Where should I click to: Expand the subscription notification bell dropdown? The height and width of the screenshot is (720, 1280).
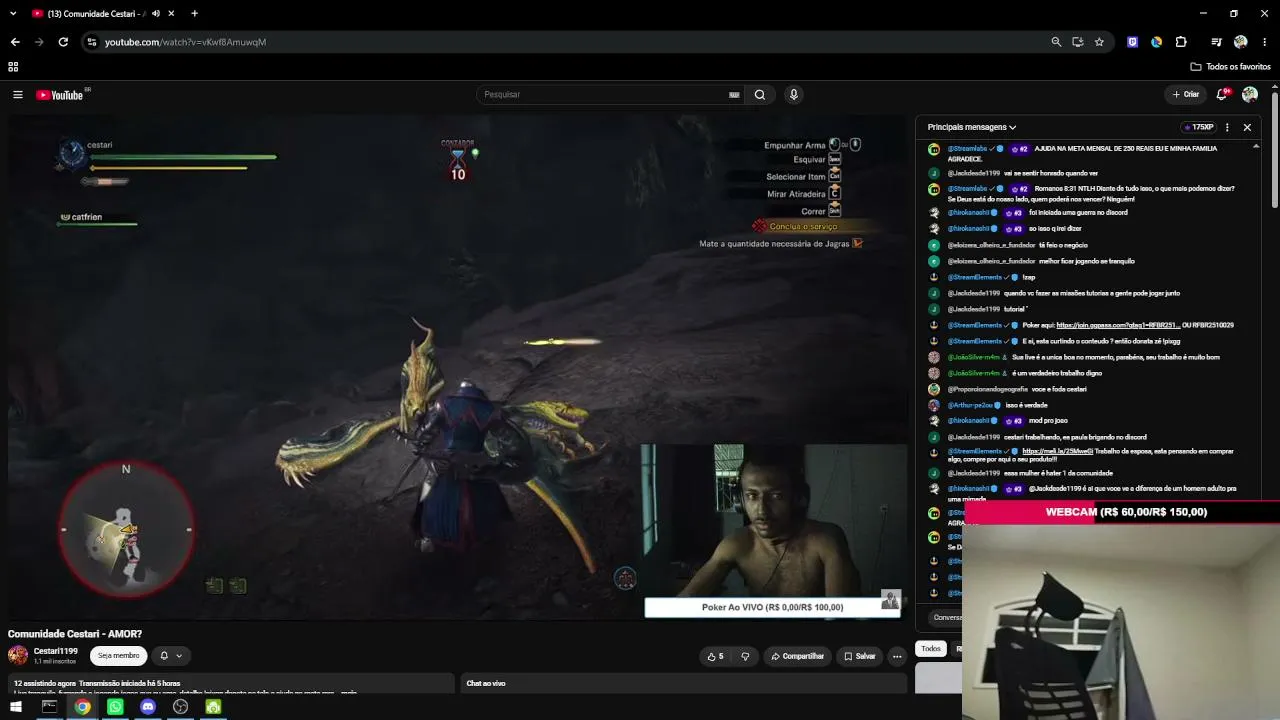pyautogui.click(x=171, y=656)
